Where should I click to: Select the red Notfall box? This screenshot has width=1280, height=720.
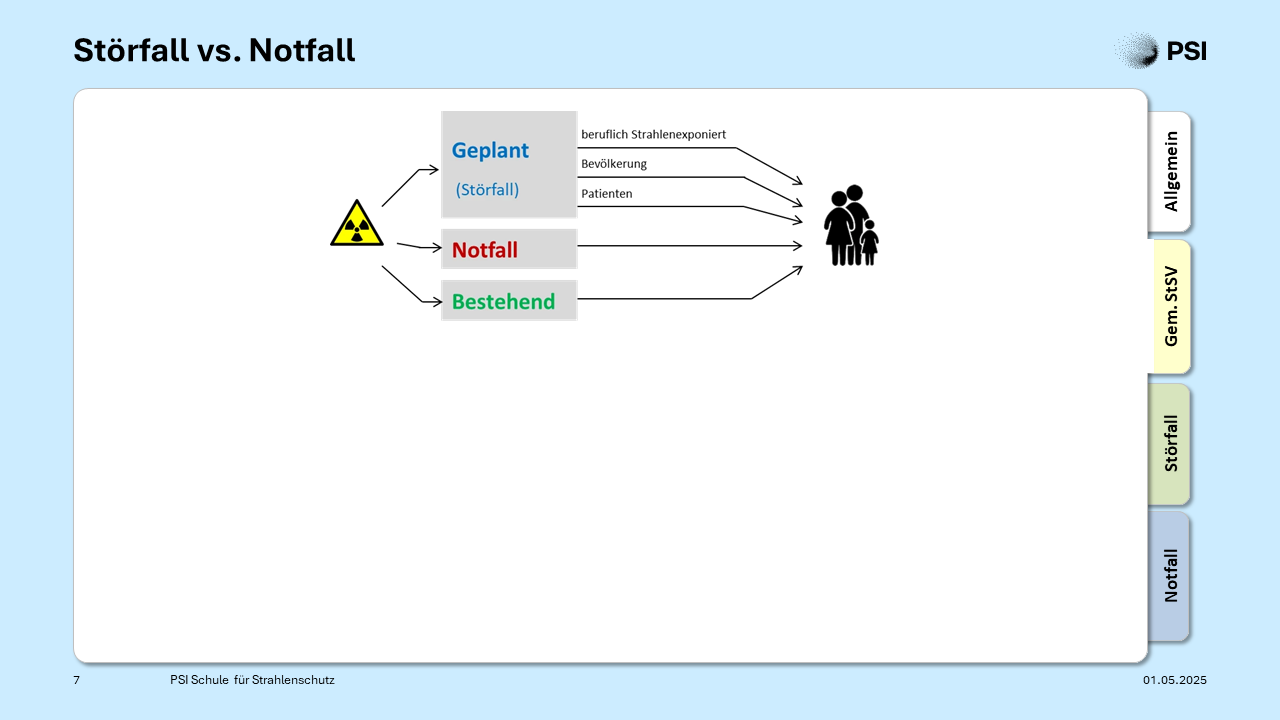point(509,249)
